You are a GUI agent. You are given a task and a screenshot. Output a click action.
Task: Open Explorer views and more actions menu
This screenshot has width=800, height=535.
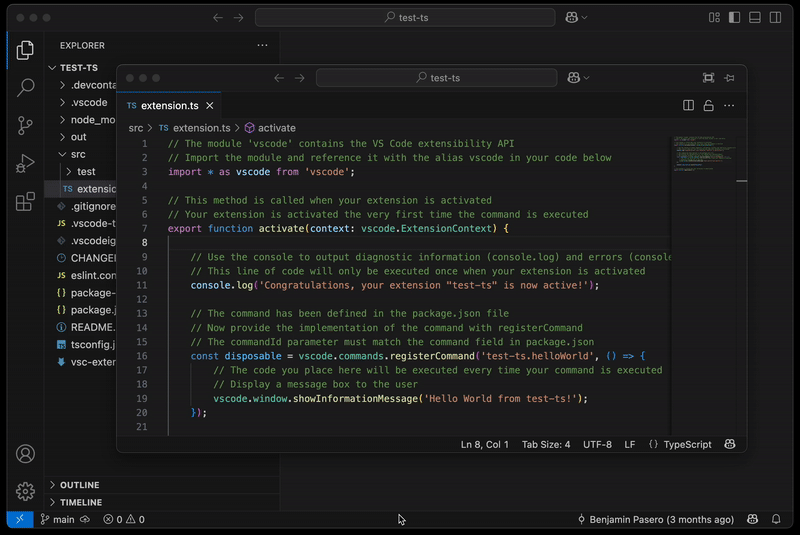[262, 45]
